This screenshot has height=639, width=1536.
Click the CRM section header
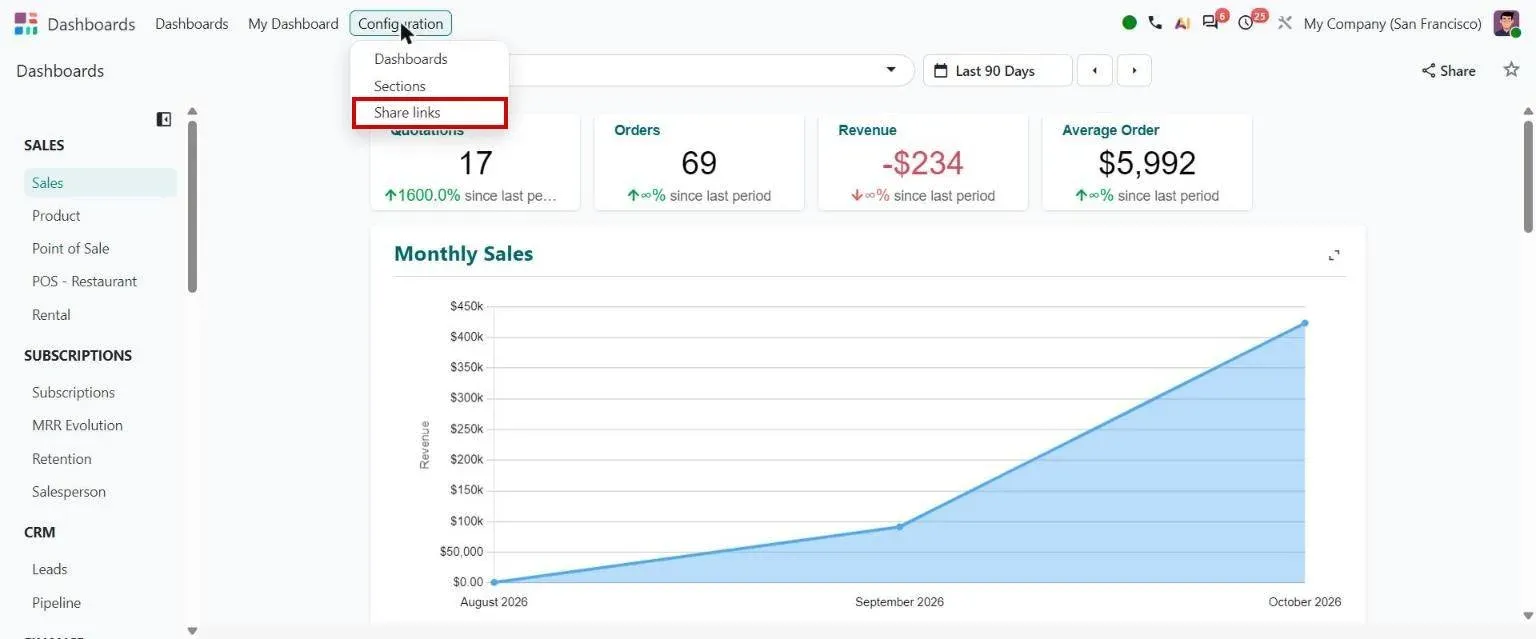coord(40,533)
